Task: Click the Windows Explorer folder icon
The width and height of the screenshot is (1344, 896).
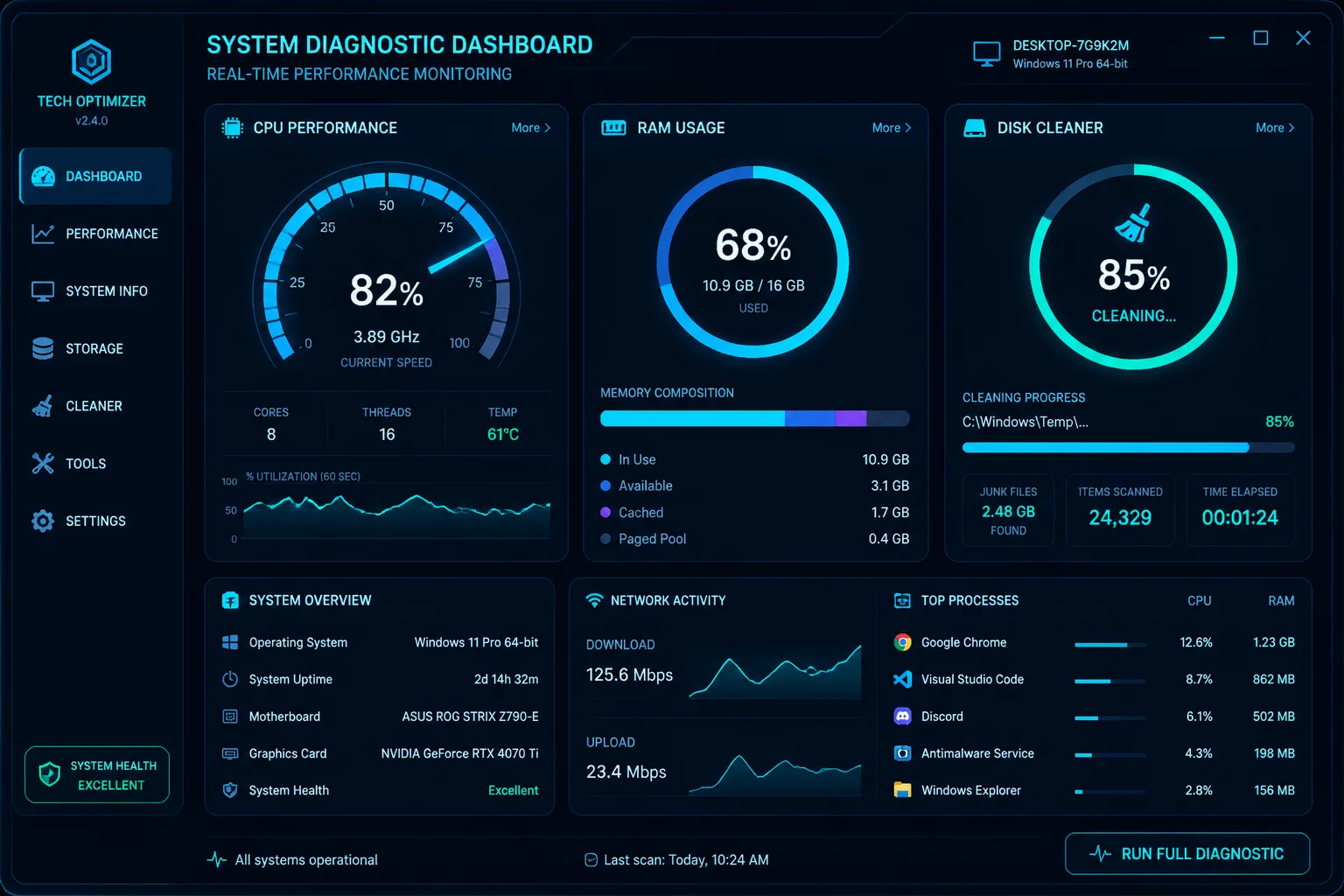Action: click(902, 790)
